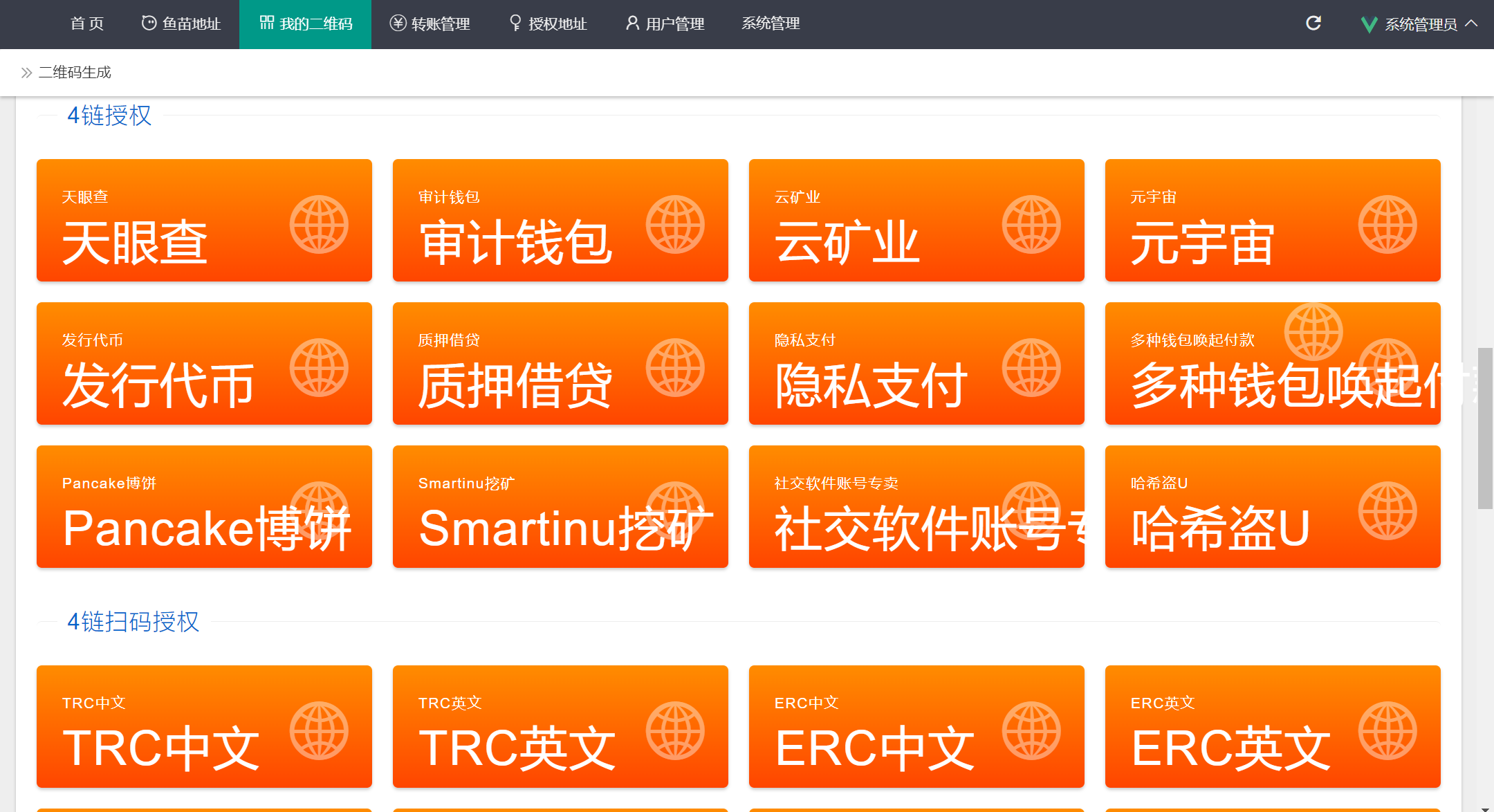Open the 审计钱包 card
Viewport: 1494px width, 812px height.
(560, 220)
